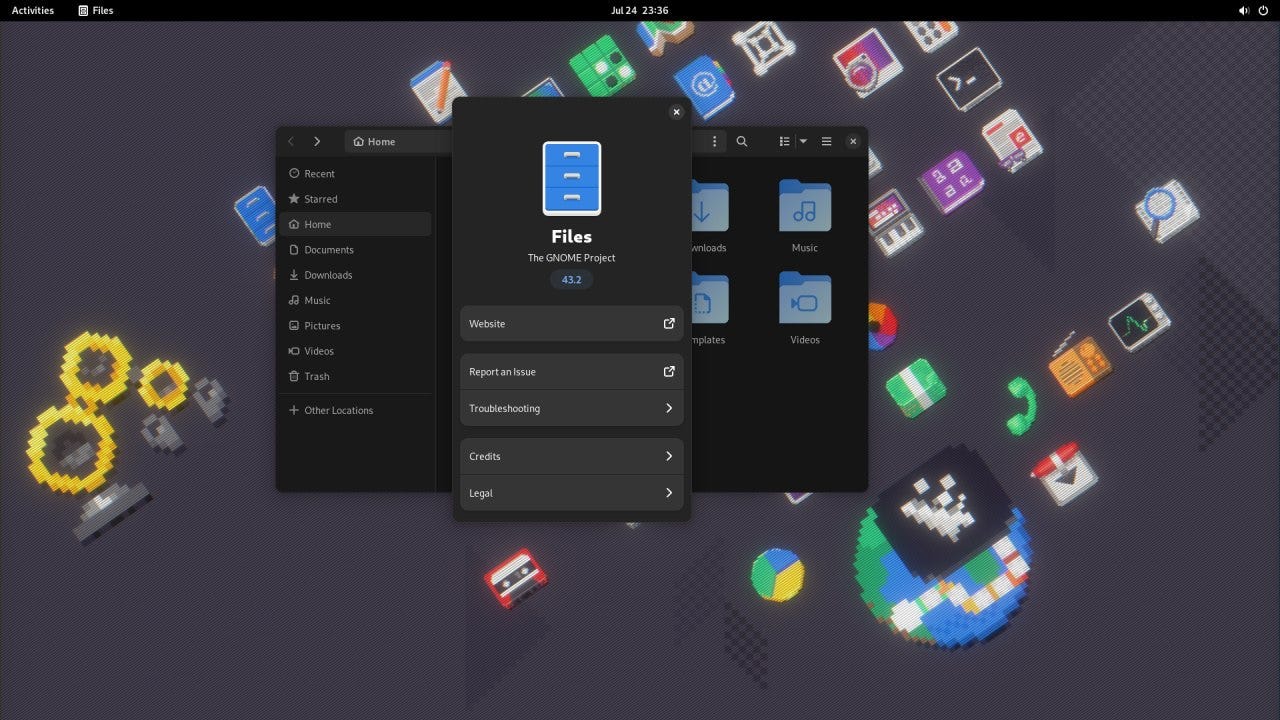This screenshot has width=1280, height=720.
Task: Click the Home path bar button
Action: click(x=375, y=141)
